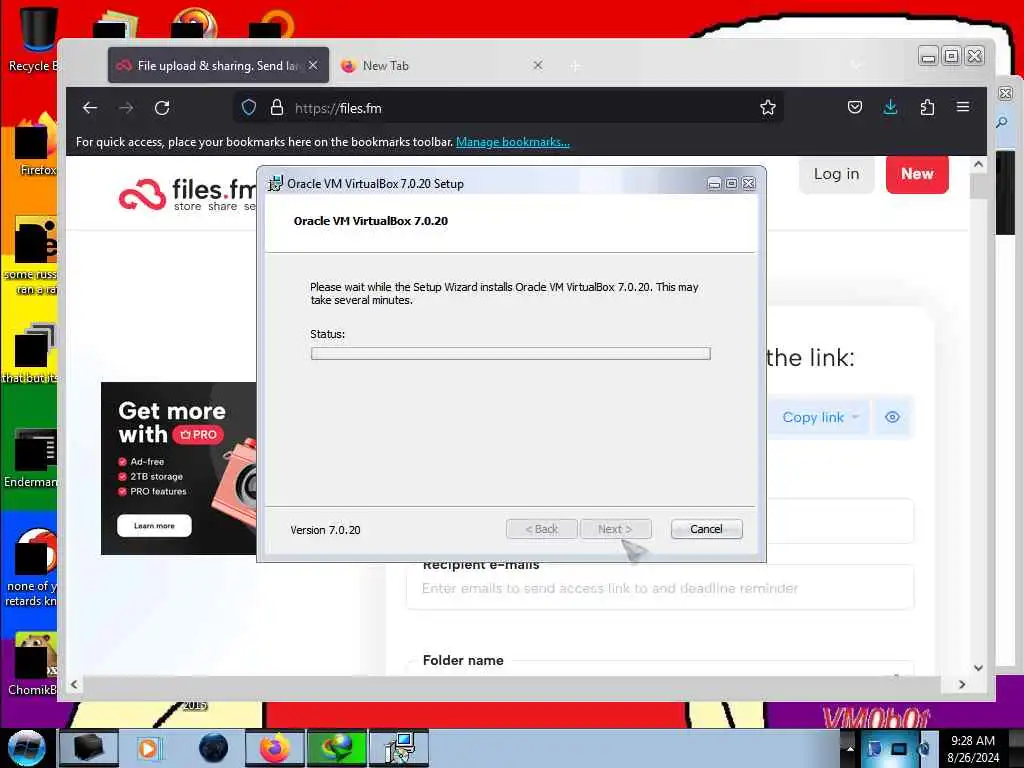Click the installation status progress bar

tap(511, 353)
